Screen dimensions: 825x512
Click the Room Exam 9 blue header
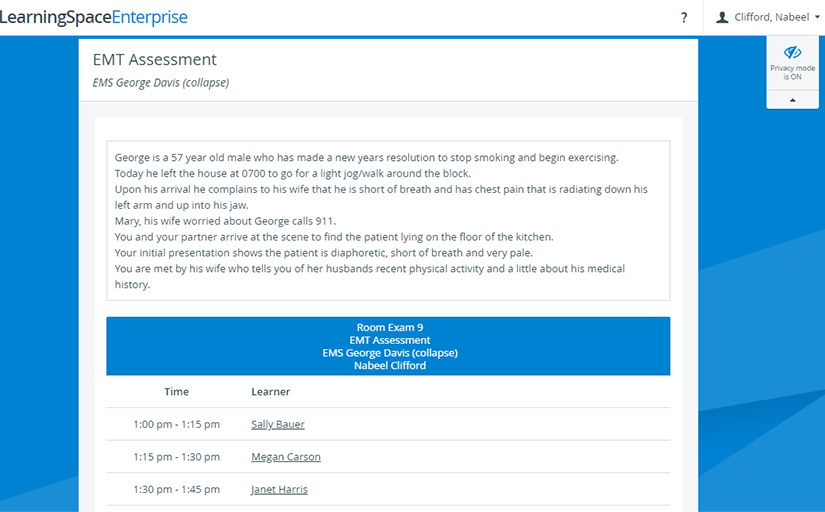(388, 346)
